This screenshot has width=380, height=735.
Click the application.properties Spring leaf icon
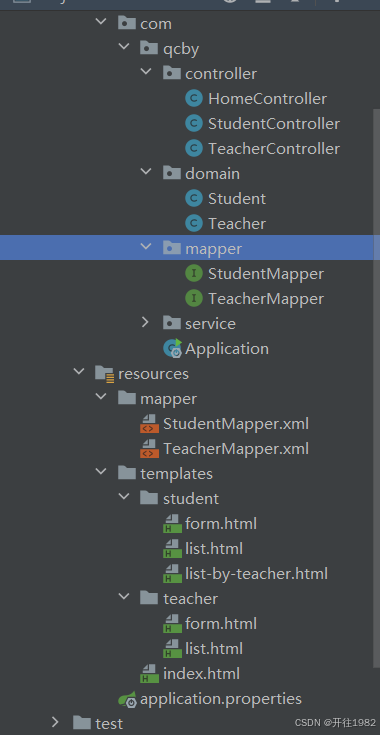coord(127,699)
